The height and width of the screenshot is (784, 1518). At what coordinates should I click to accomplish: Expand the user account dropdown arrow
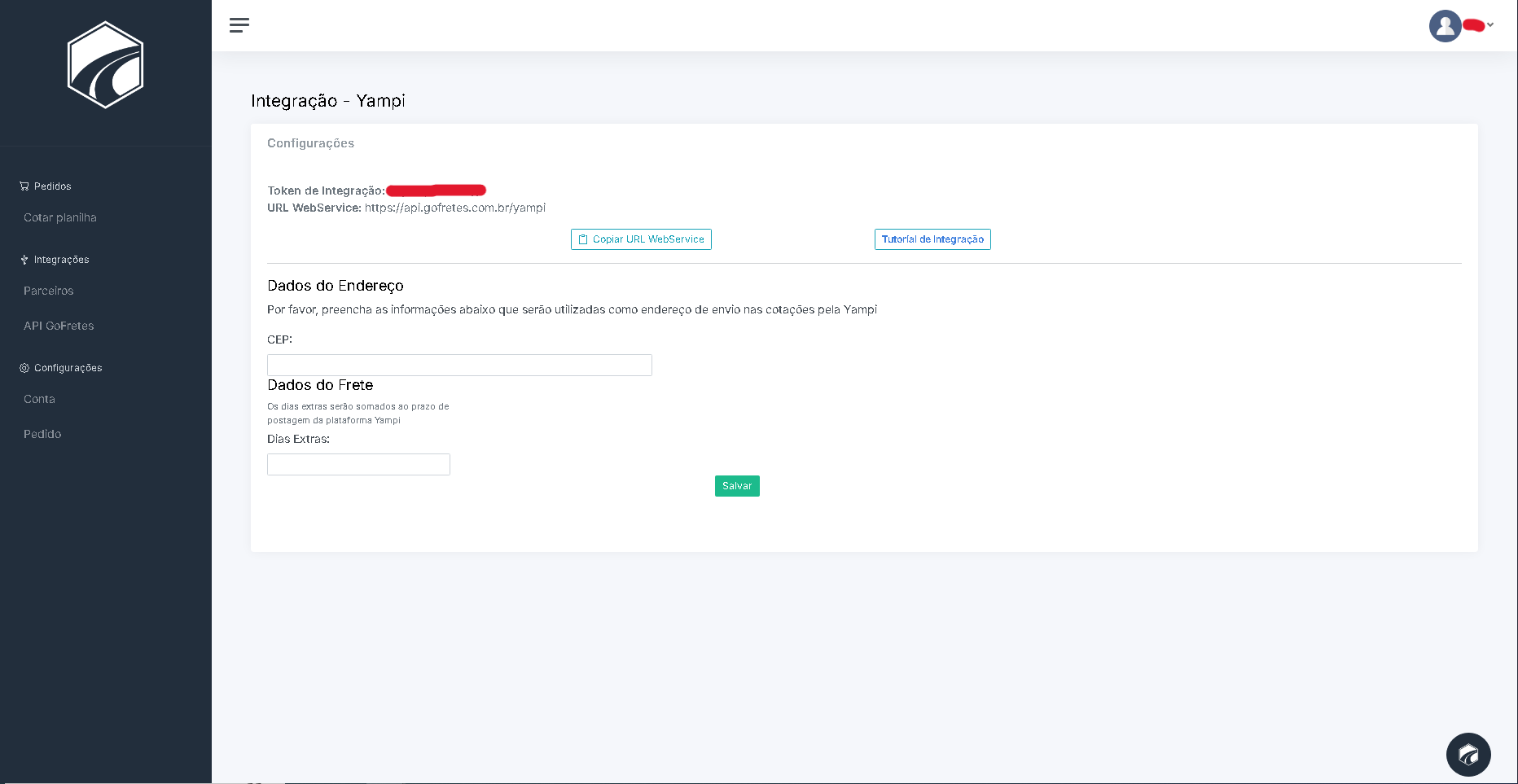point(1490,25)
